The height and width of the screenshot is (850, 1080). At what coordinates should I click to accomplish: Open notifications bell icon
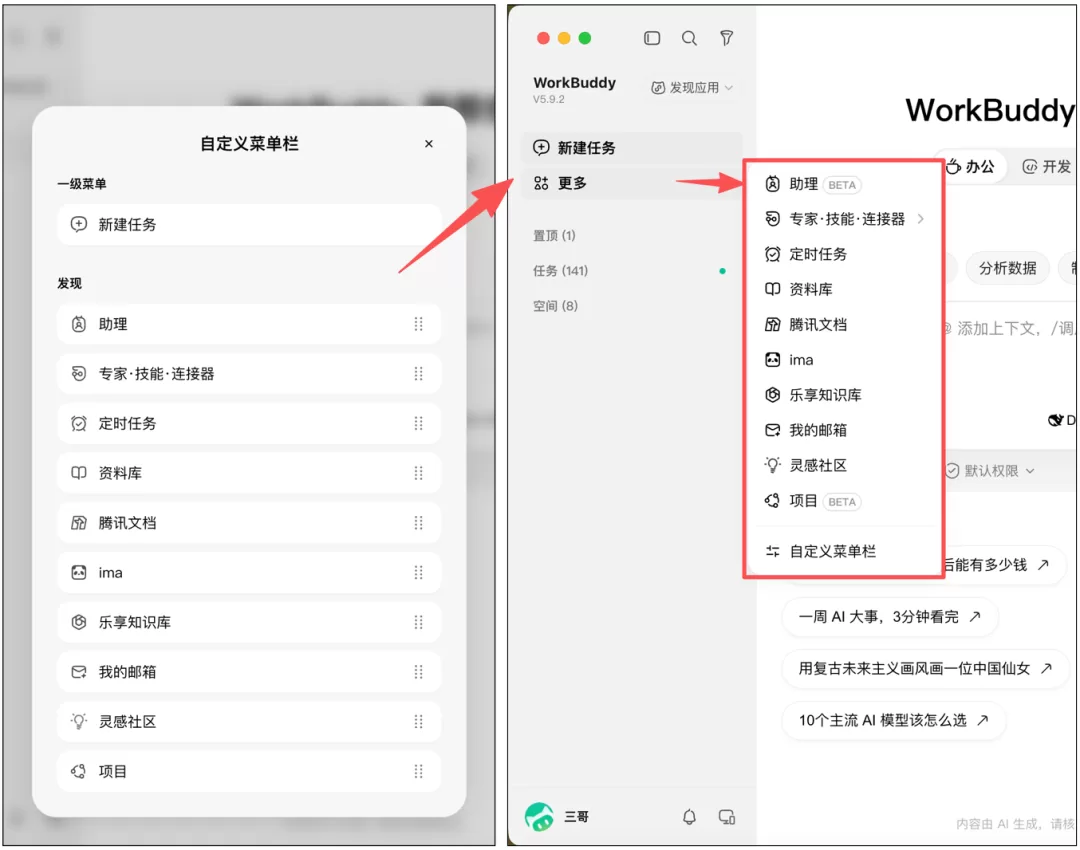[689, 817]
